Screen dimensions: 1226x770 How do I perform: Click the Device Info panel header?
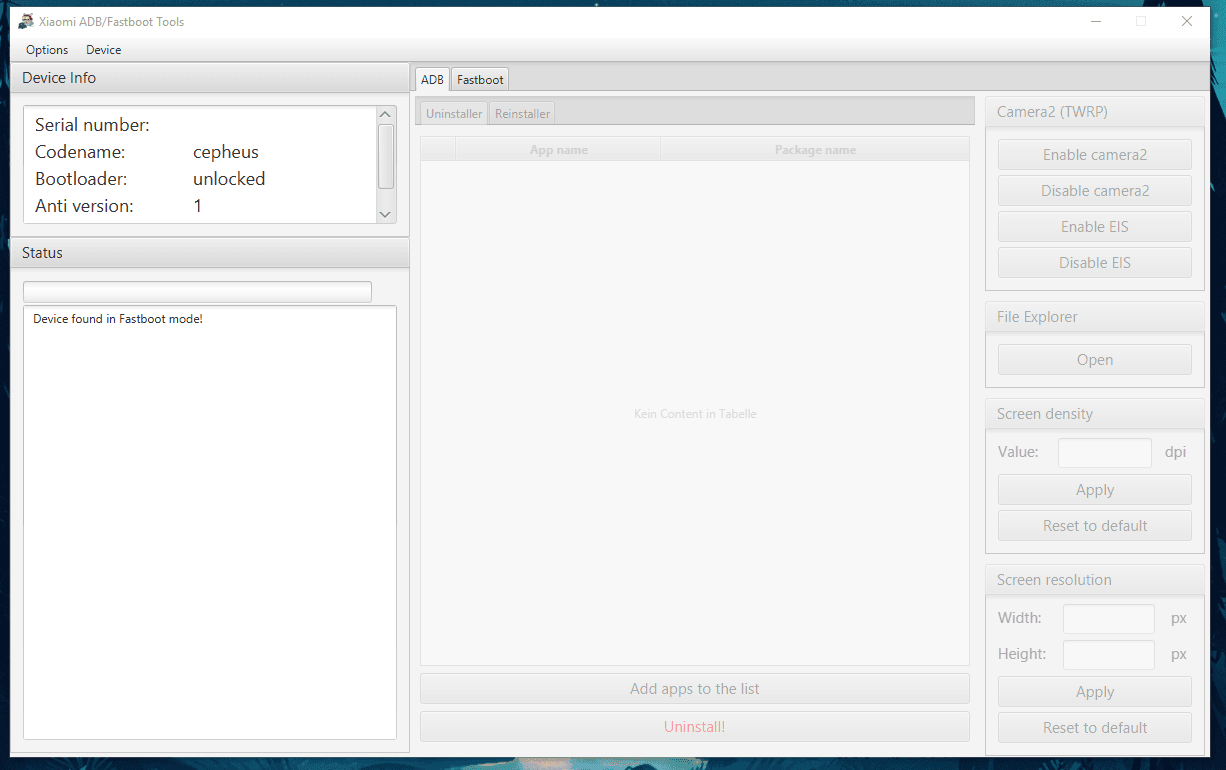click(210, 78)
